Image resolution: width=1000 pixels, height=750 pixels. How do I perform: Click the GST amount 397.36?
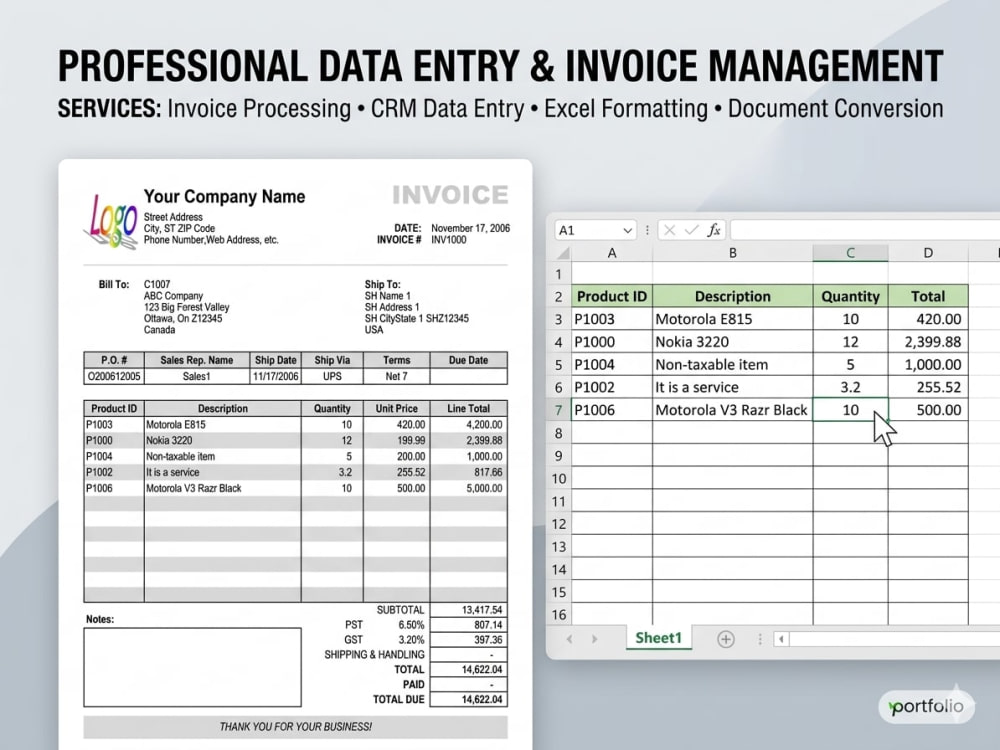(489, 640)
